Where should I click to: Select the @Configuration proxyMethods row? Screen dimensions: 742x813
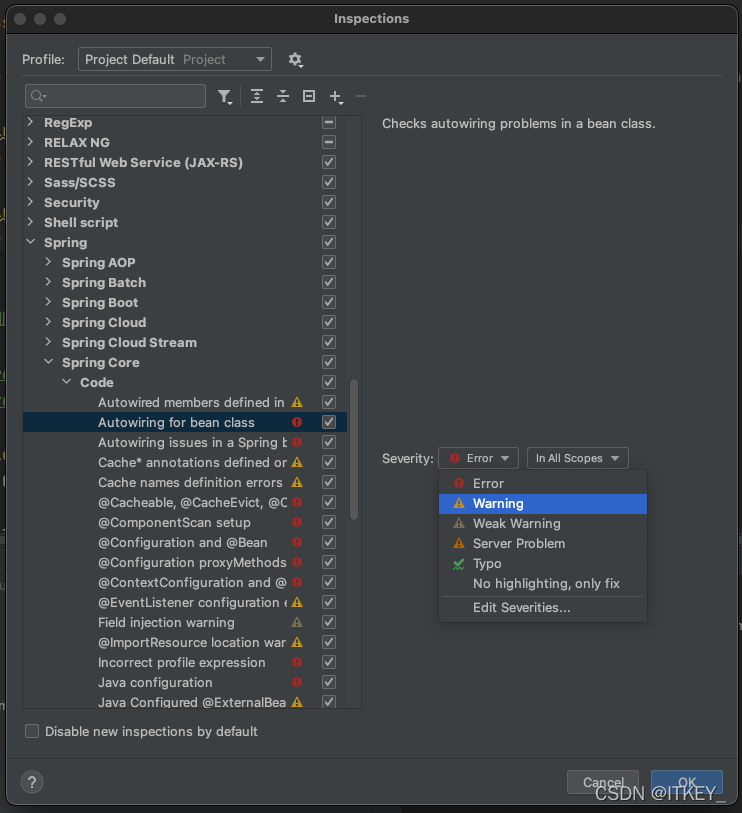(x=185, y=563)
